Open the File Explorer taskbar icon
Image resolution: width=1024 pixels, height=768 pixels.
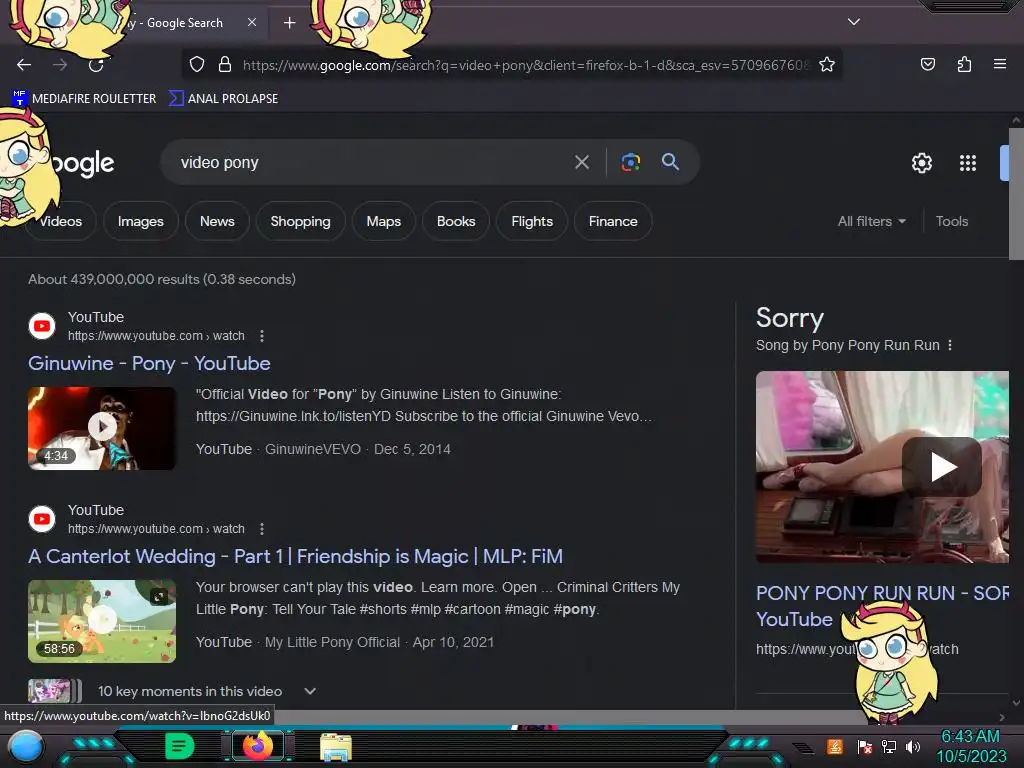[x=336, y=747]
